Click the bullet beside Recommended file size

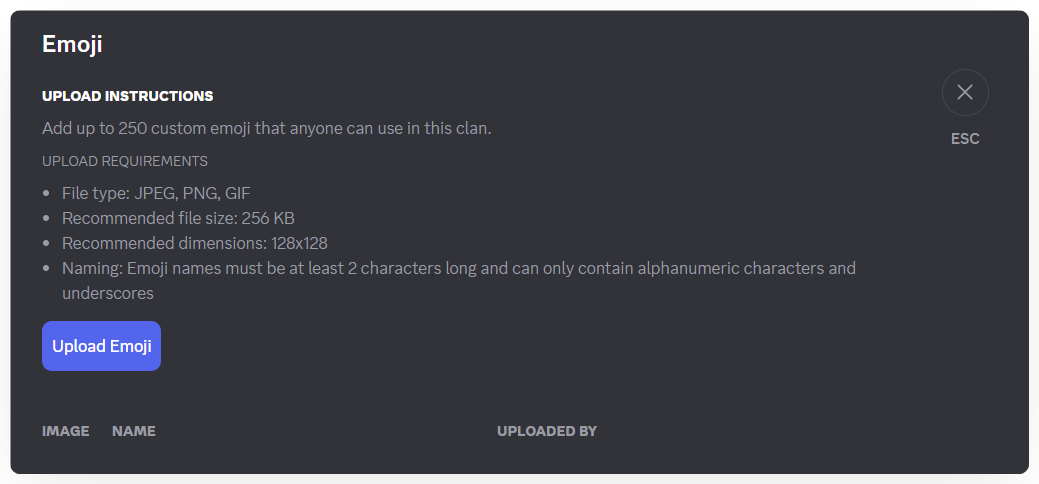(47, 218)
